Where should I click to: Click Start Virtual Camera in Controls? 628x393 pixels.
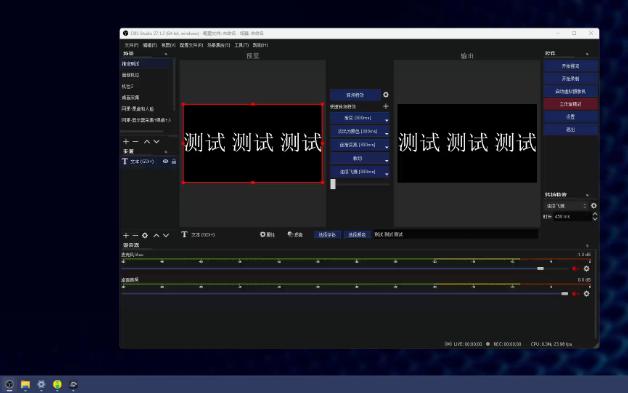(571, 91)
